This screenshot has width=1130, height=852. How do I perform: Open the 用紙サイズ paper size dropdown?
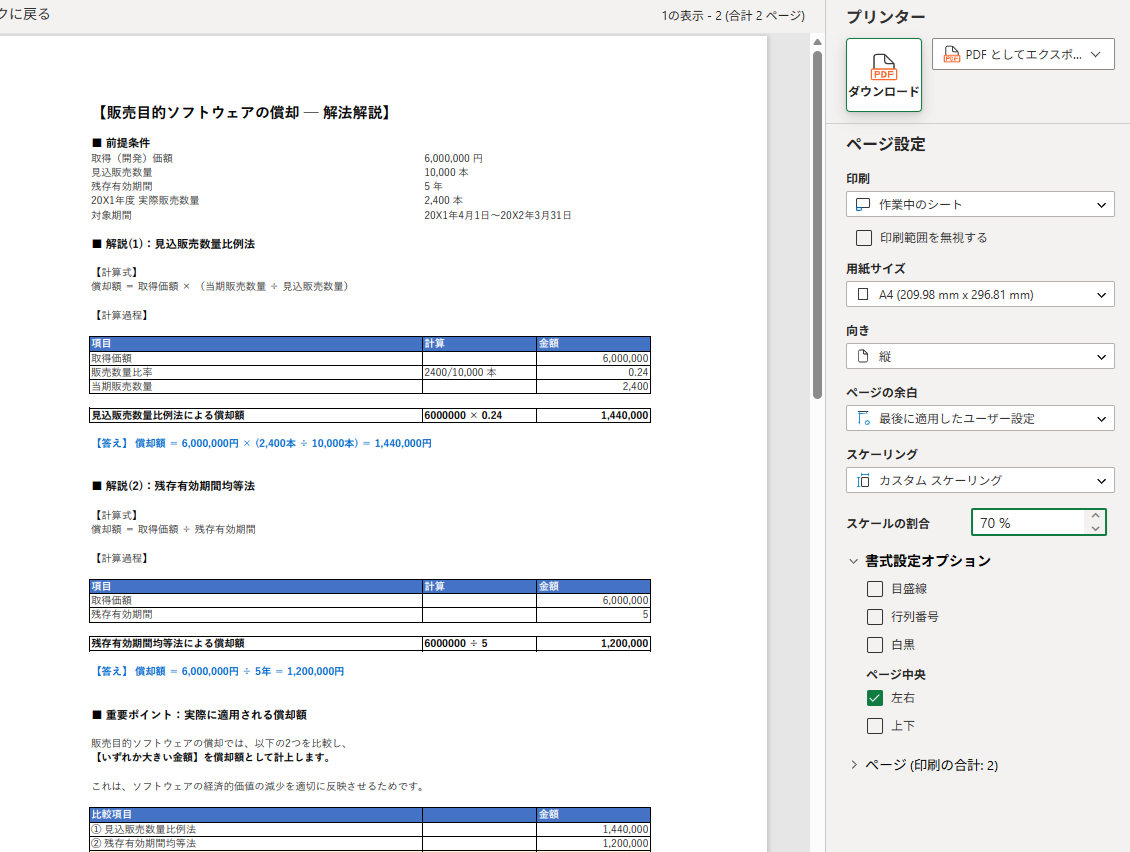[980, 295]
